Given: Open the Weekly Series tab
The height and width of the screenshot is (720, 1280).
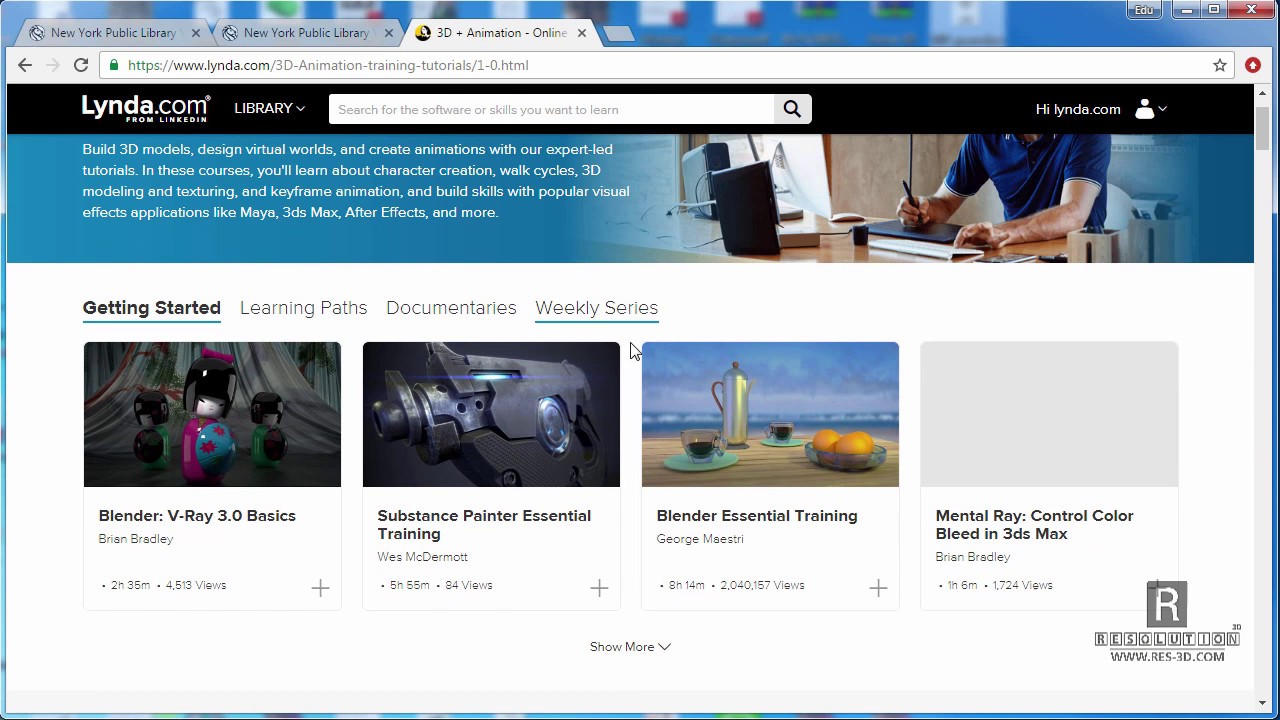Looking at the screenshot, I should pos(596,308).
